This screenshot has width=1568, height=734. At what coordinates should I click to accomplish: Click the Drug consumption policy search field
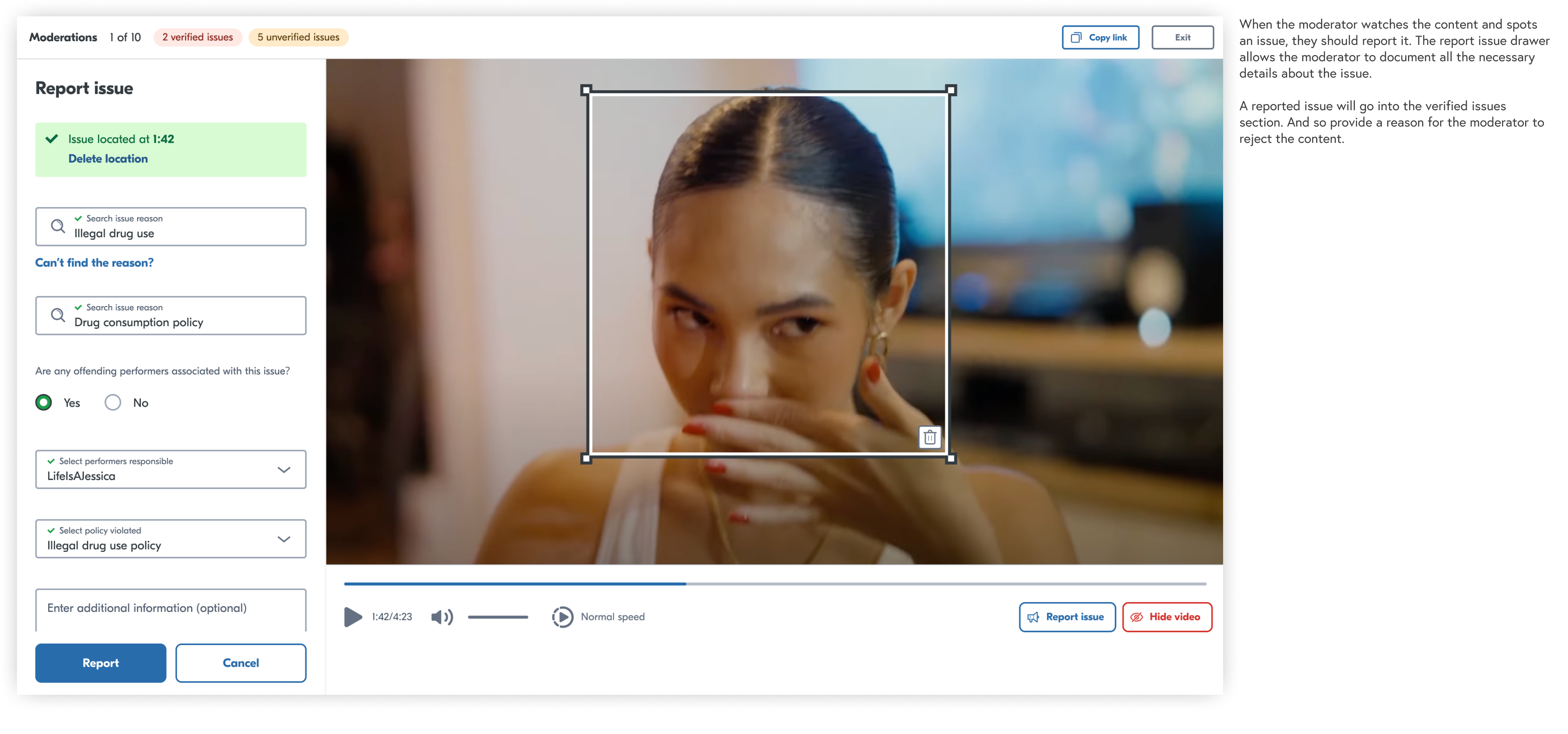point(171,315)
